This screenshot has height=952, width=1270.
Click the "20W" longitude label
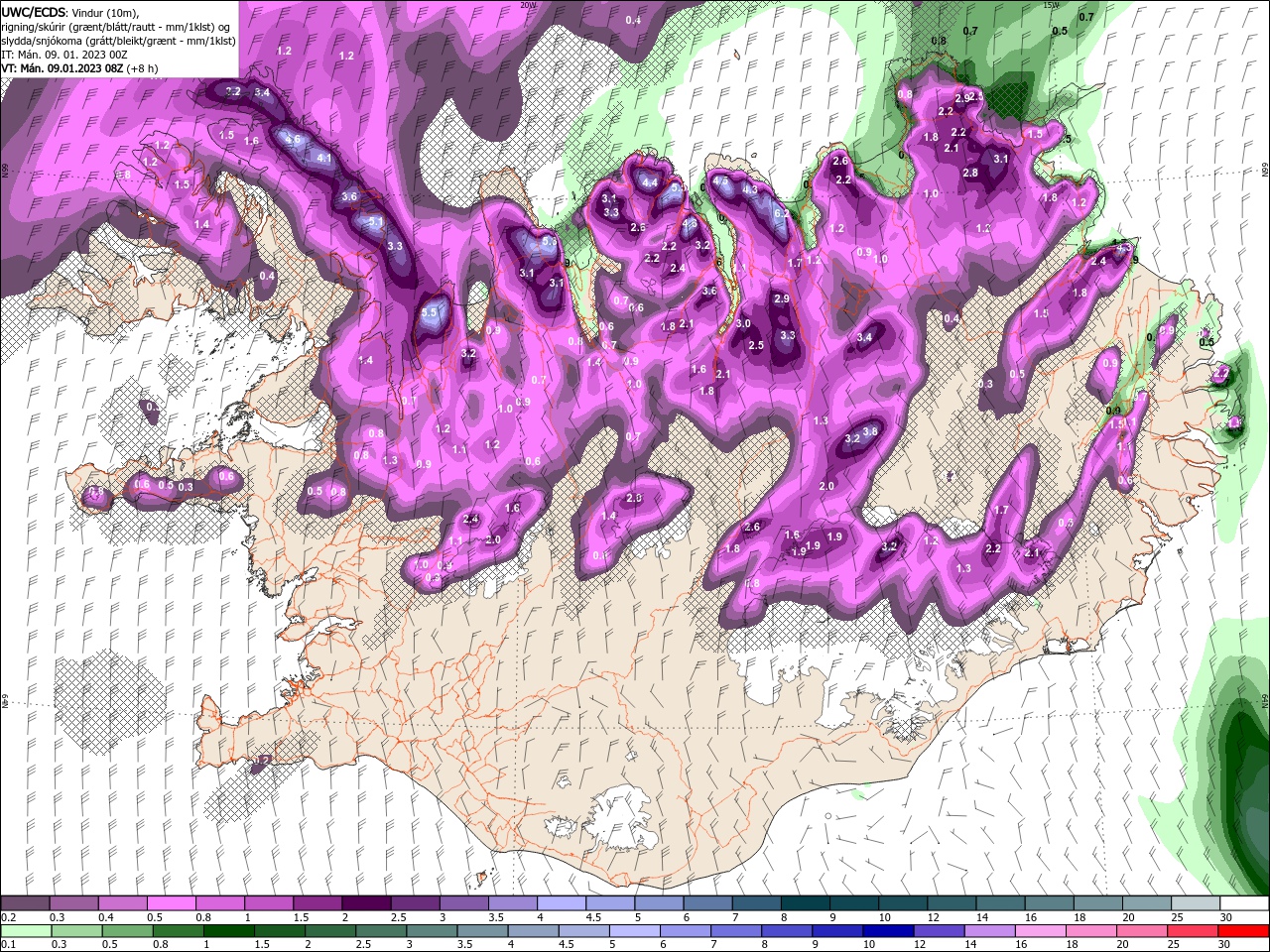[x=529, y=5]
